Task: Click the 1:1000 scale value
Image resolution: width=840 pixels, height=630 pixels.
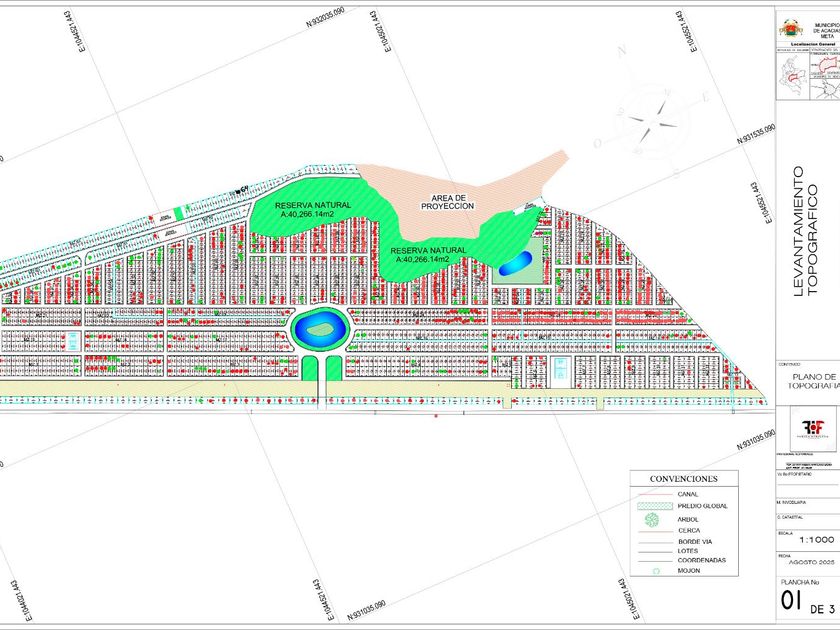Action: tap(817, 540)
